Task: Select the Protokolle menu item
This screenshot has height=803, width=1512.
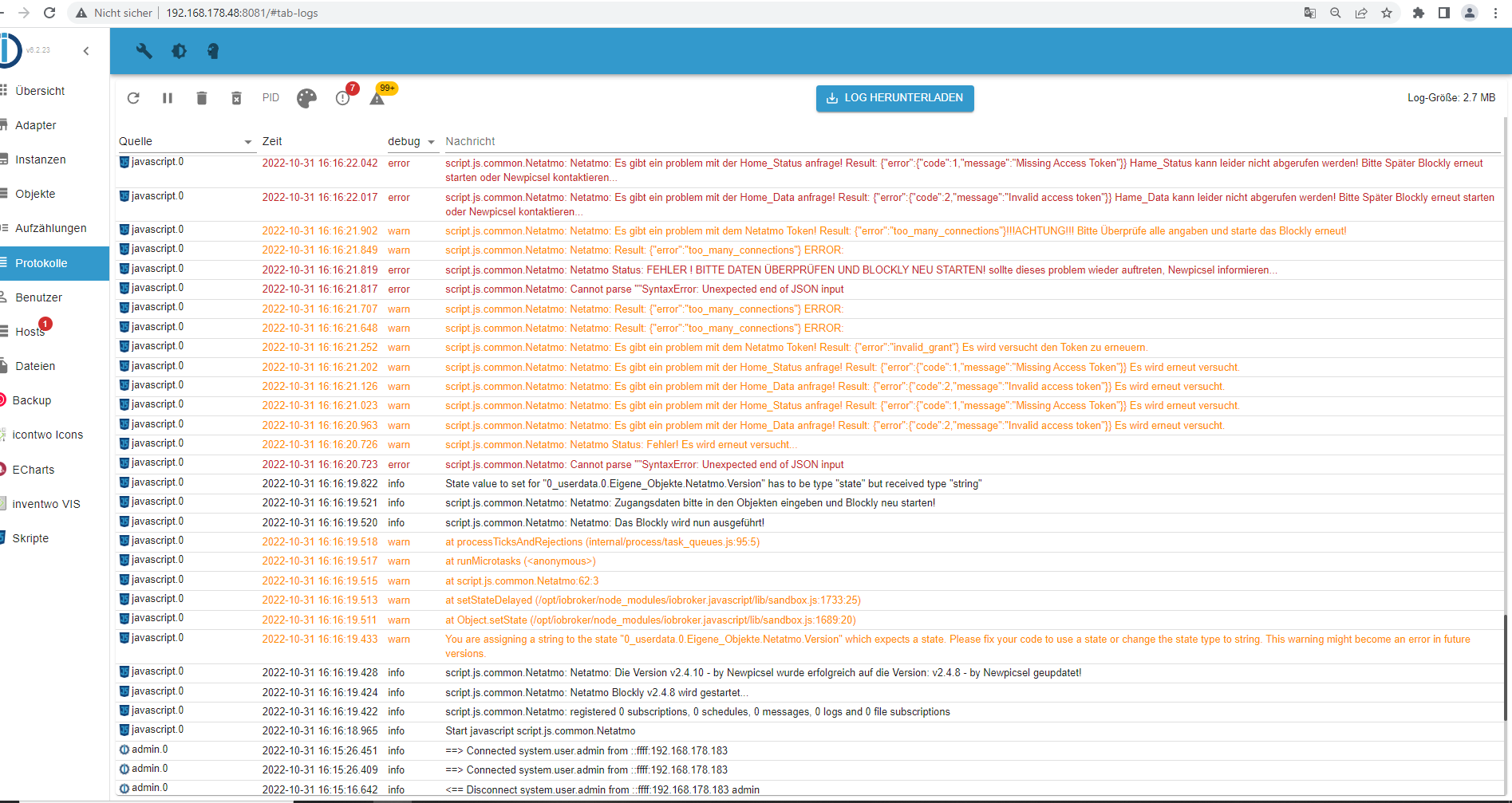Action: point(53,263)
